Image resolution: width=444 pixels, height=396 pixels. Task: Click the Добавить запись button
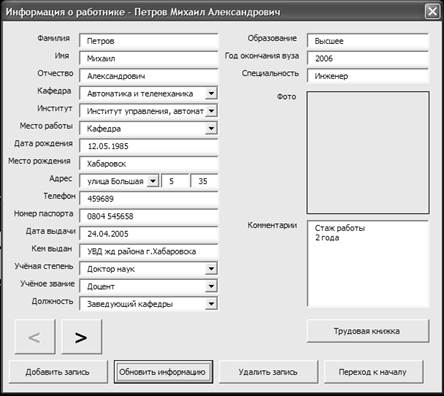coord(58,372)
